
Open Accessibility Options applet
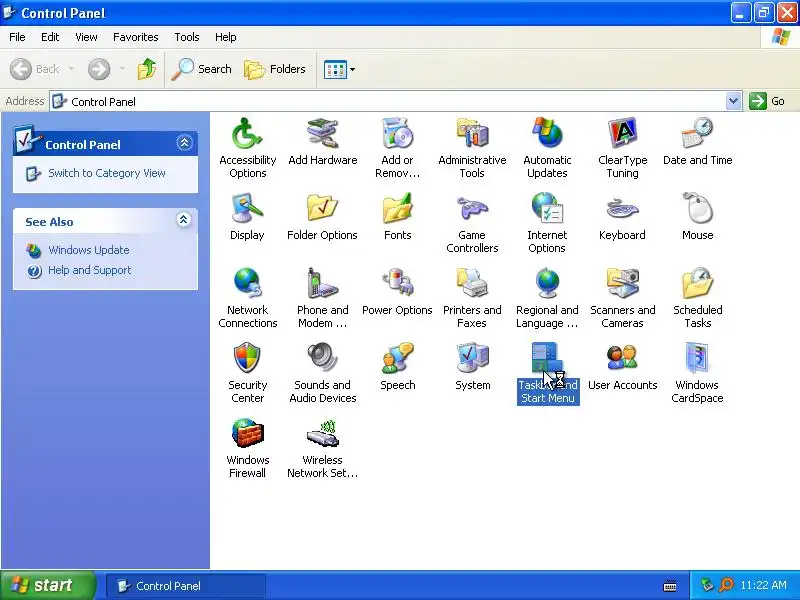coord(247,134)
